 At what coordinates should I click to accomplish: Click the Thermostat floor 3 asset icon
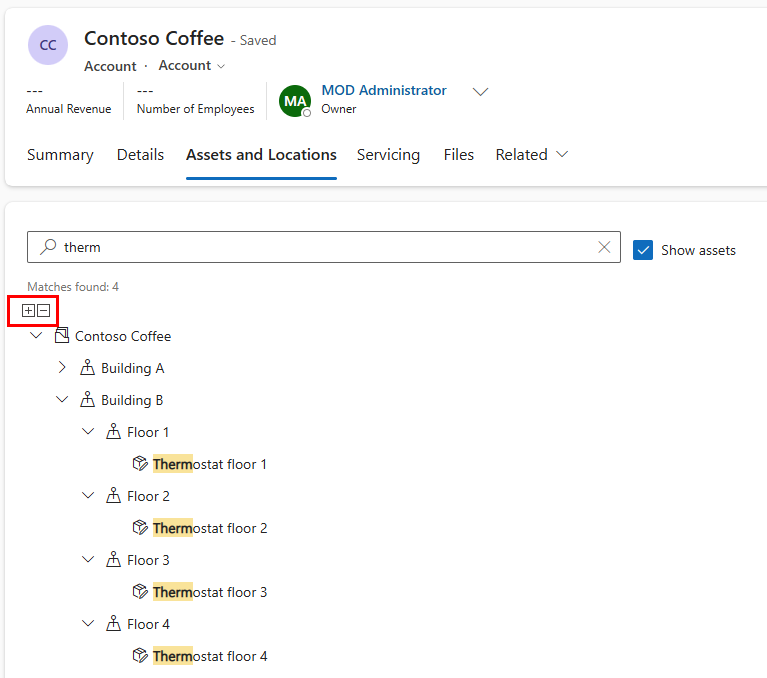coord(140,591)
